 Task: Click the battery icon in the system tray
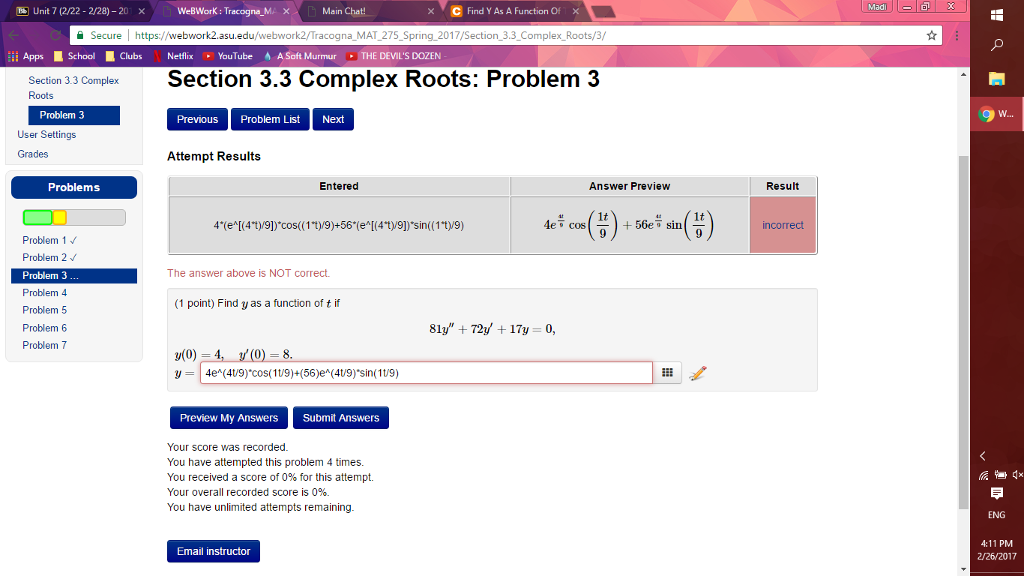[1000, 475]
